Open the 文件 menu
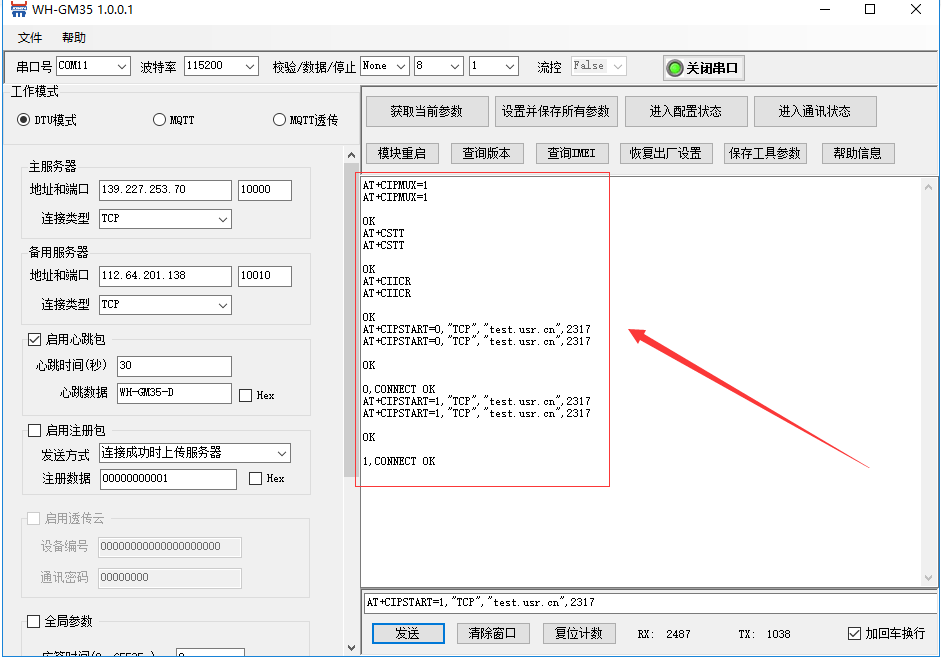The width and height of the screenshot is (941, 661). 30,38
